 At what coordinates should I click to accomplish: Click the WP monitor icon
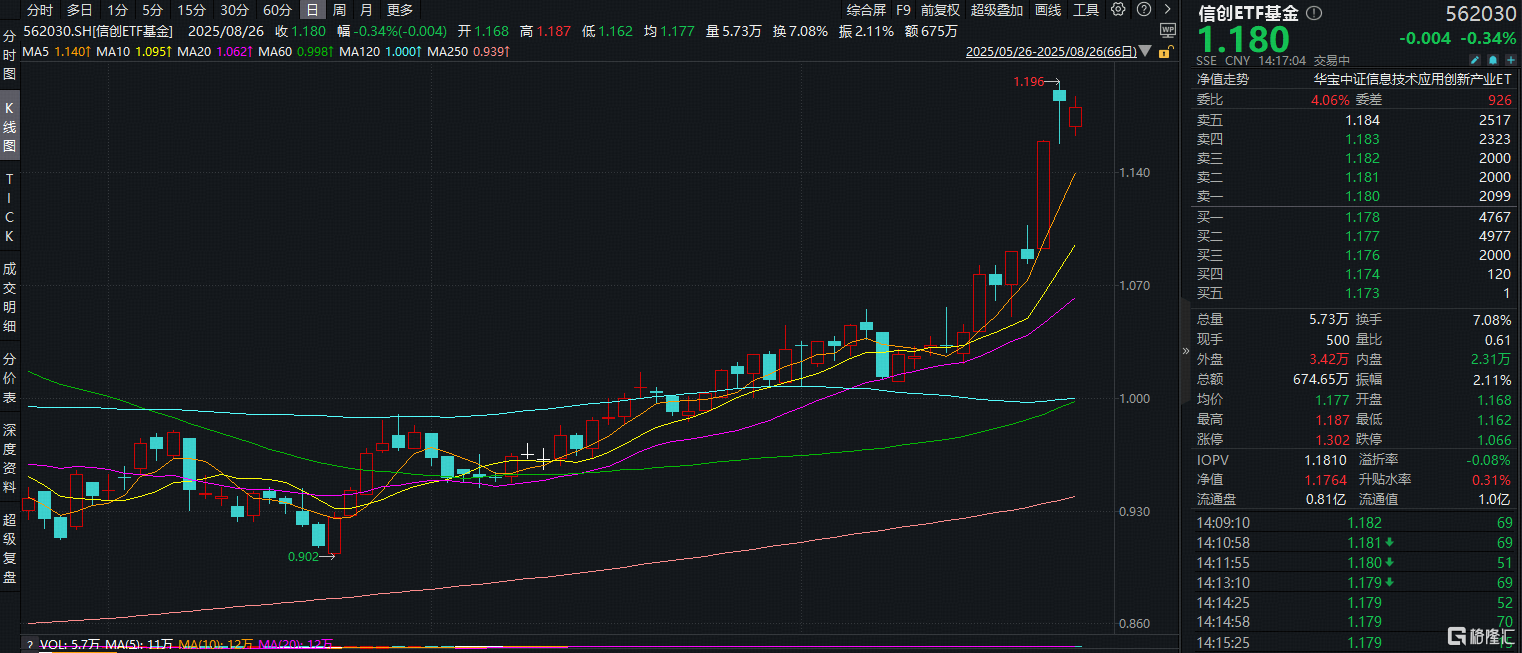[x=1168, y=31]
